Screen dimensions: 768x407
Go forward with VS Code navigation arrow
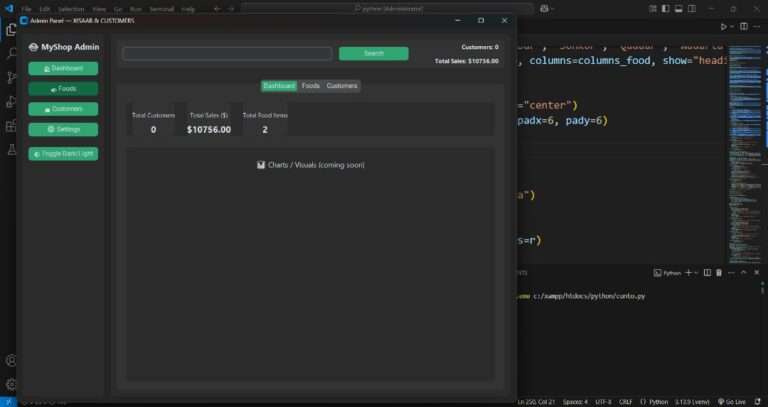[x=231, y=9]
